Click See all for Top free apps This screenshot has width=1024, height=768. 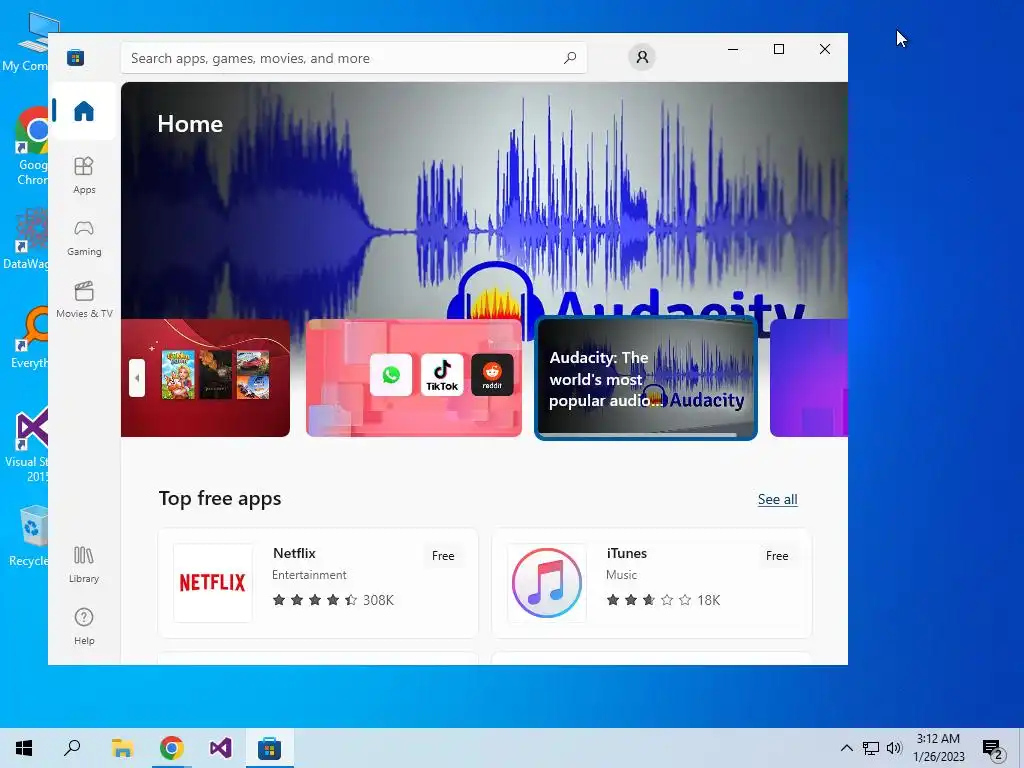point(777,500)
